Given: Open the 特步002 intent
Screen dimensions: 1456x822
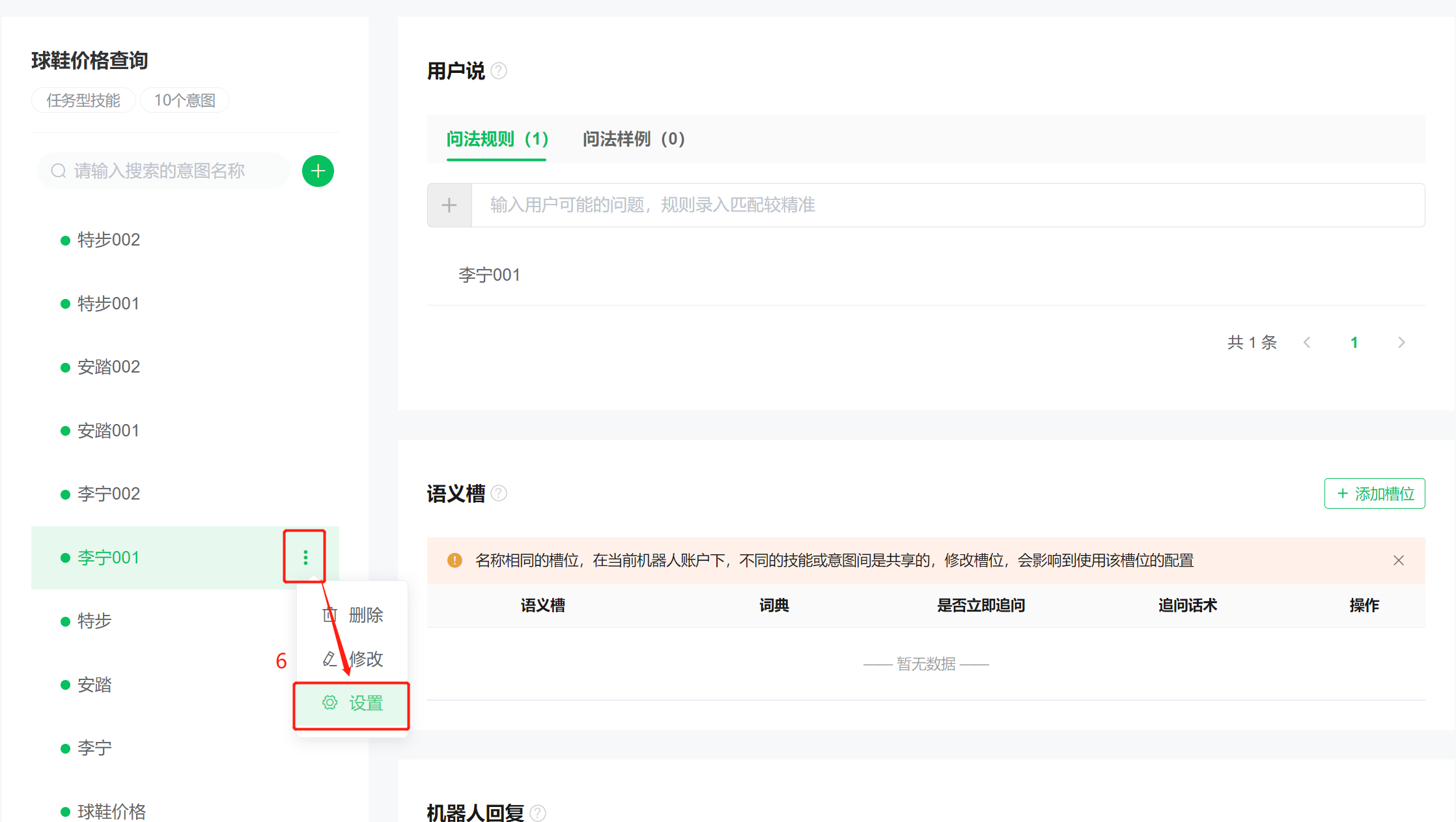Looking at the screenshot, I should click(x=109, y=240).
